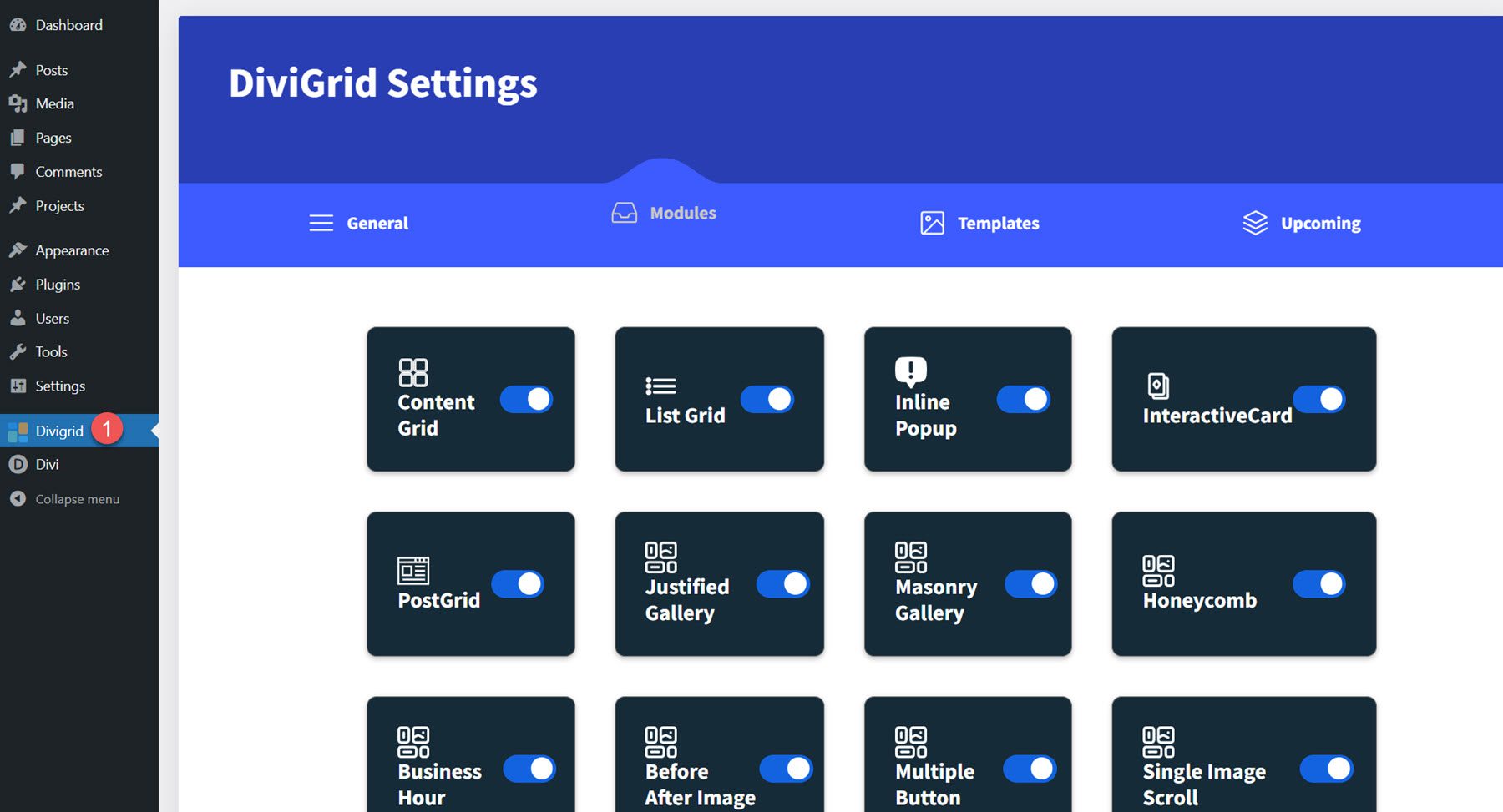Click the PostGrid module icon
Screen dimensions: 1503x812
point(414,572)
